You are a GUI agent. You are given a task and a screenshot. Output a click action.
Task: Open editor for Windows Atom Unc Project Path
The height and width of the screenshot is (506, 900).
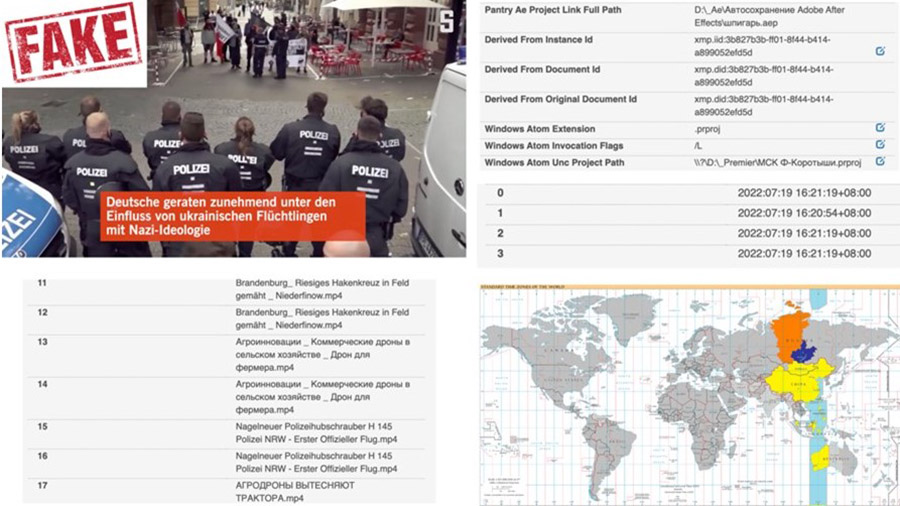coord(880,161)
